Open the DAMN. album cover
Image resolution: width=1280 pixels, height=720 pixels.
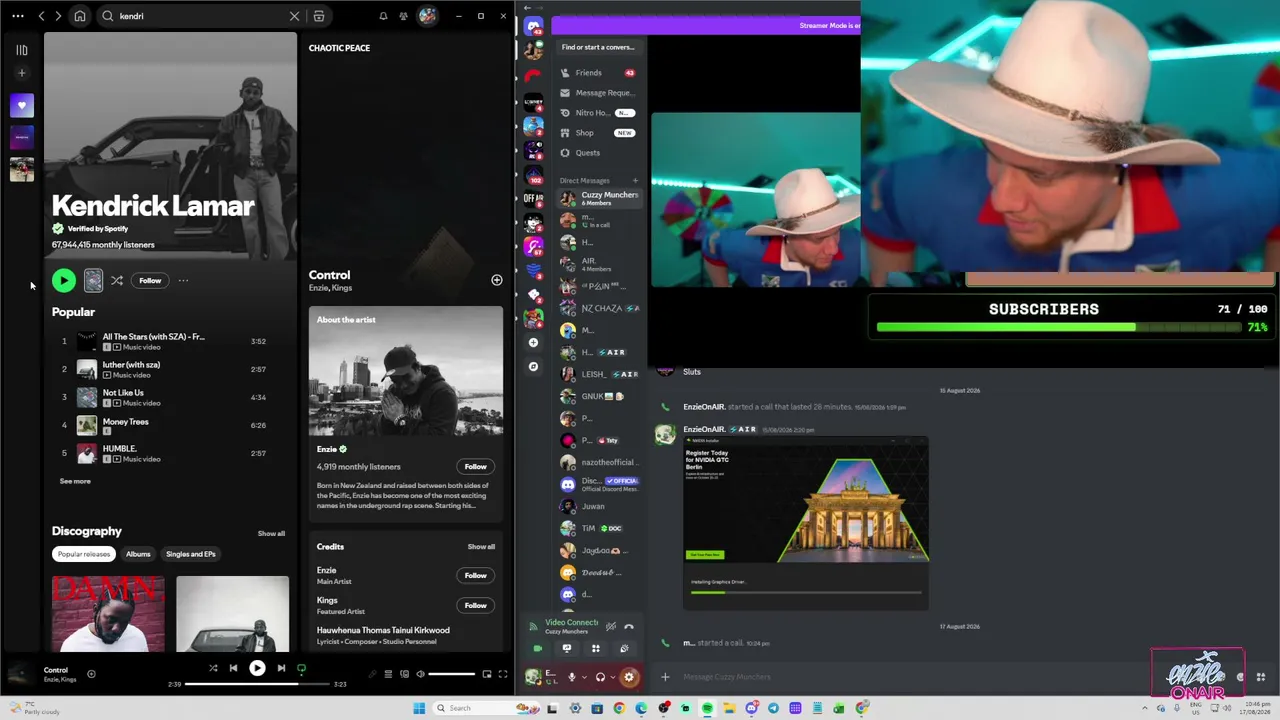pos(108,614)
